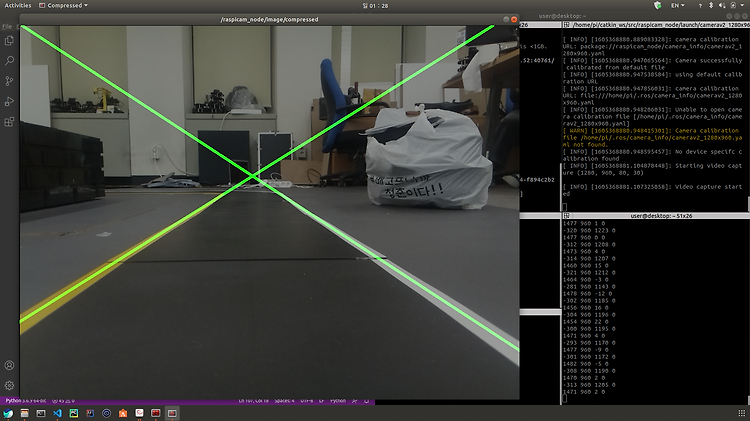Image resolution: width=750 pixels, height=421 pixels.
Task: Click the power status tray icon
Action: click(x=733, y=5)
